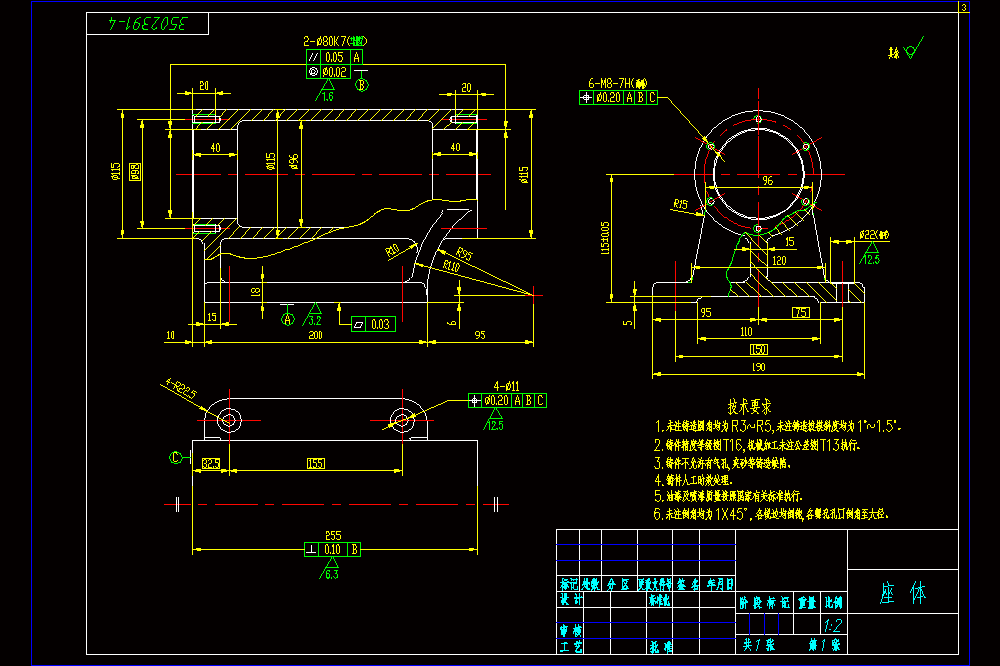Click the concentricity tolerance ø0.02 frame
This screenshot has height=666, width=1000.
pos(328,71)
